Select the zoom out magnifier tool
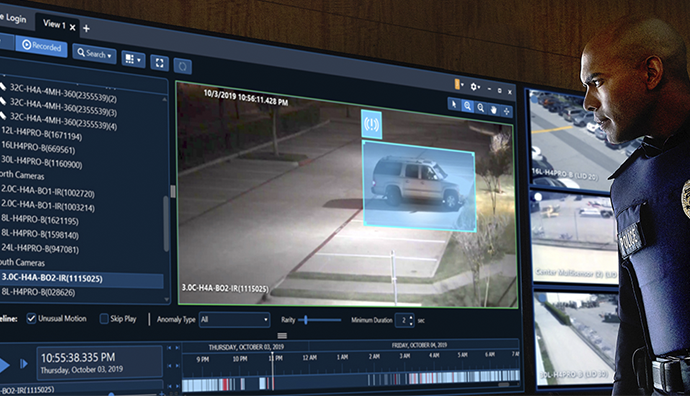This screenshot has width=690, height=396. (x=481, y=108)
